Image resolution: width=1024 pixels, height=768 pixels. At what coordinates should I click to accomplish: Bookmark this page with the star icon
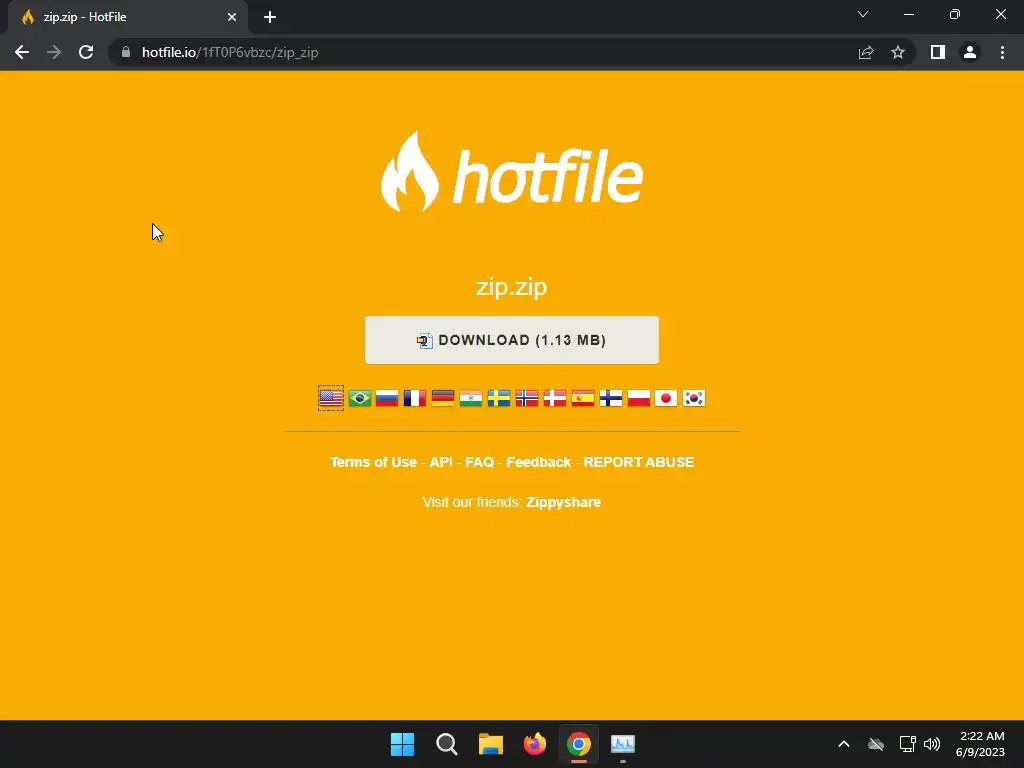point(898,52)
